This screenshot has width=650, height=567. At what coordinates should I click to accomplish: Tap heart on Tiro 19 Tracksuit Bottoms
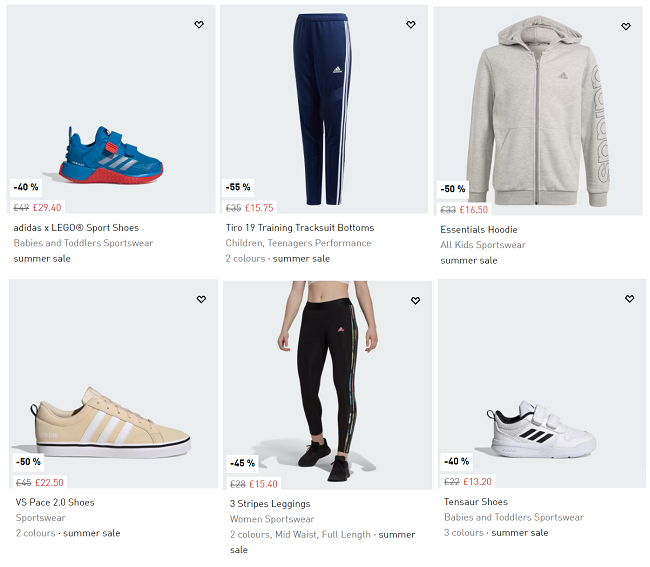[x=411, y=25]
